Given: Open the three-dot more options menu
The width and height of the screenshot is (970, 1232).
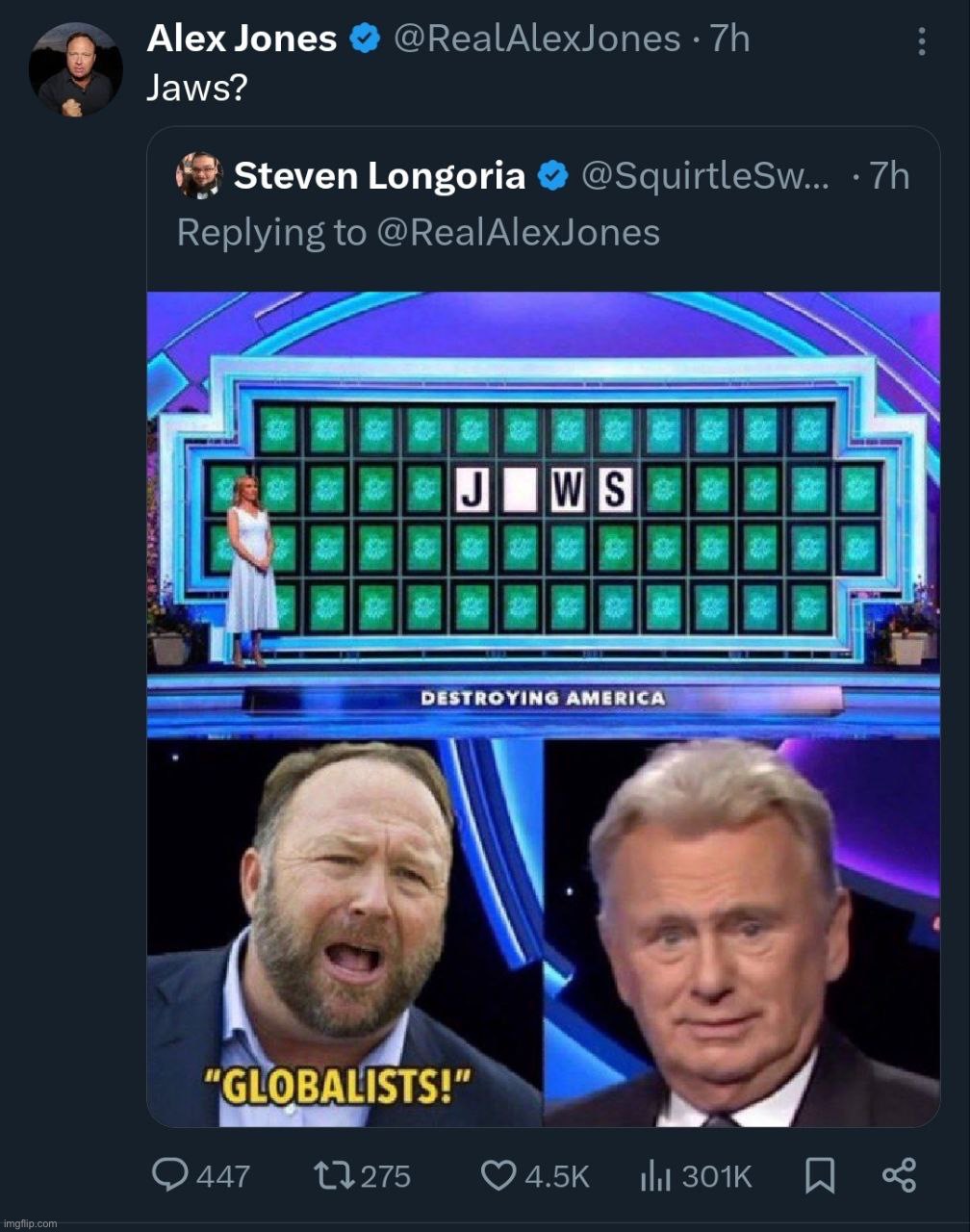Looking at the screenshot, I should coord(922,40).
